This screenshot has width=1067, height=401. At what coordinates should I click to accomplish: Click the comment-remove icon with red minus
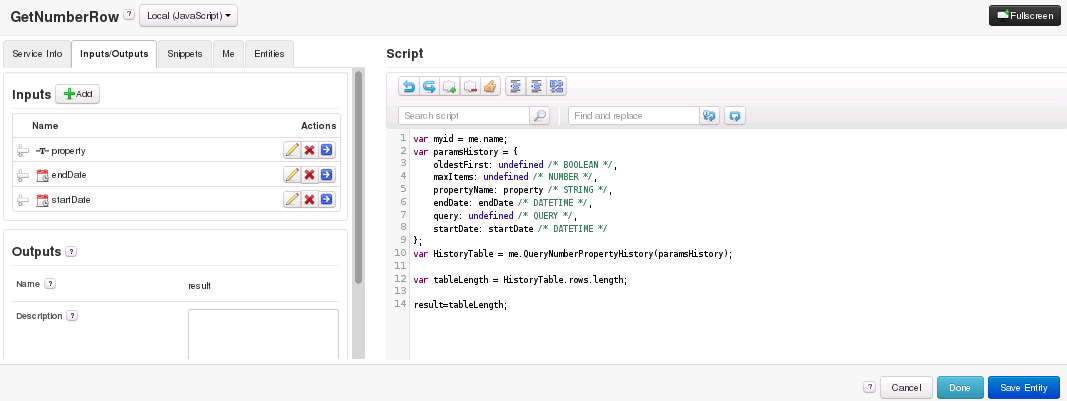click(470, 86)
